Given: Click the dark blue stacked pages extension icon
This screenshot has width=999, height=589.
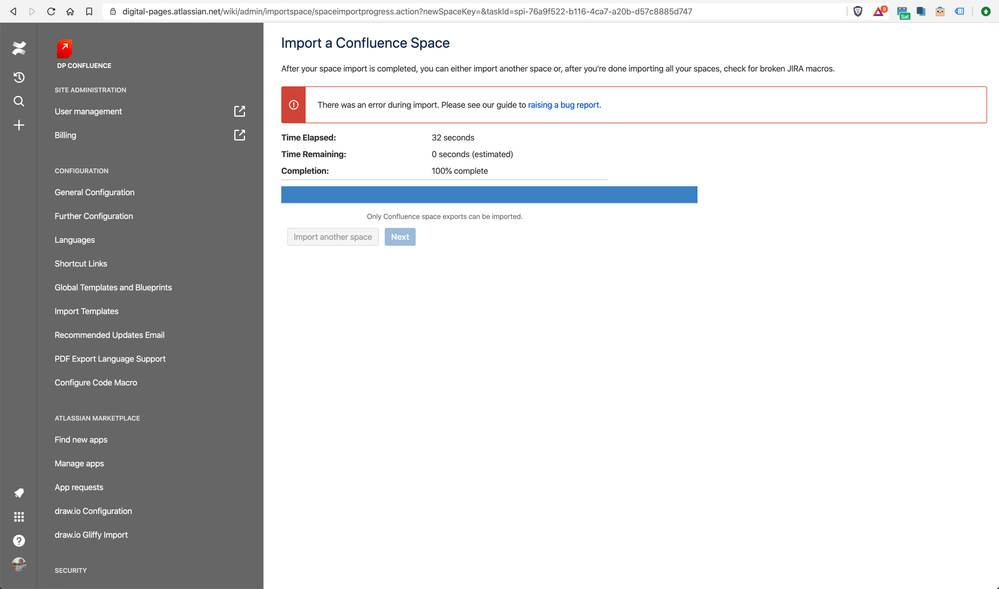Looking at the screenshot, I should click(x=921, y=11).
